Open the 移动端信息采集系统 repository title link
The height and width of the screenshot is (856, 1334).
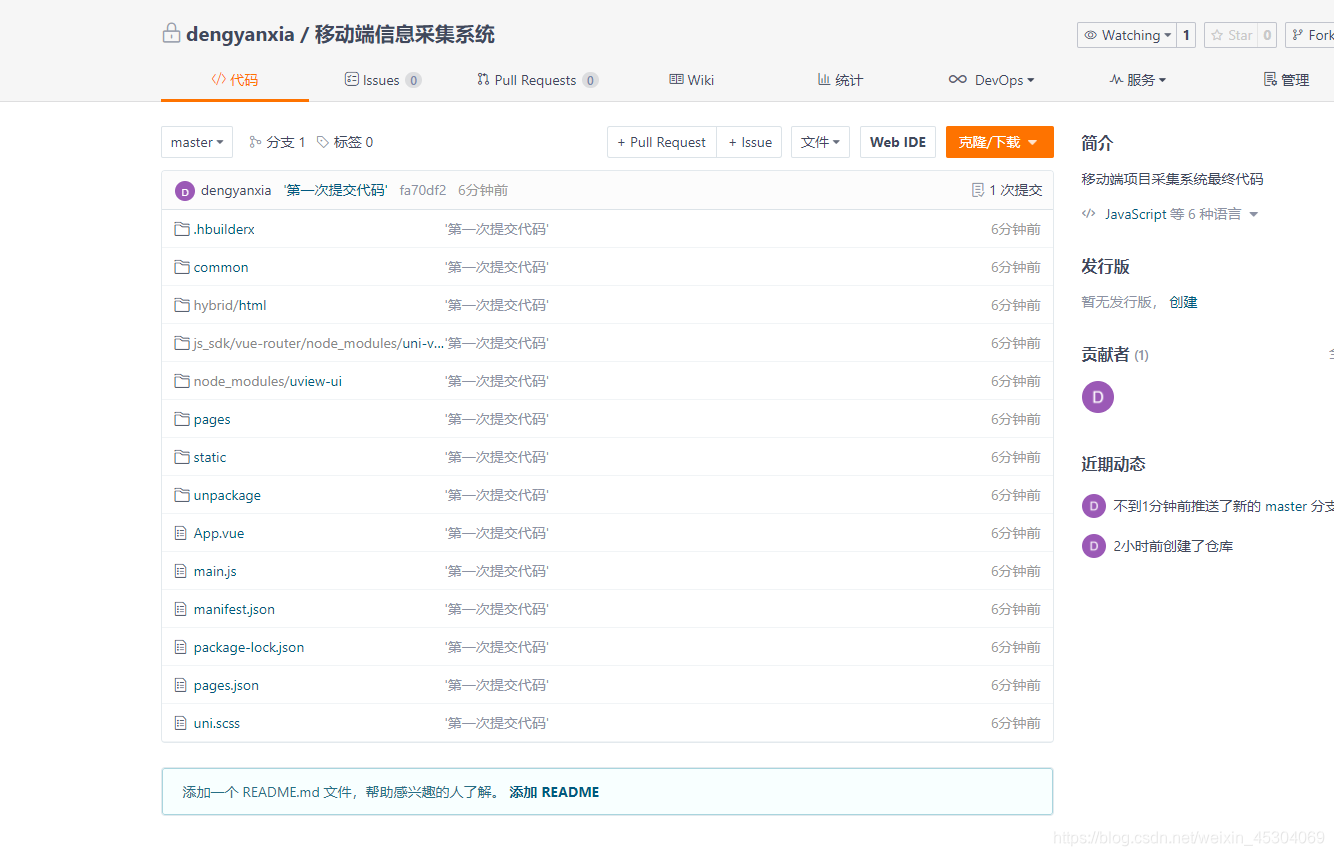(x=405, y=34)
